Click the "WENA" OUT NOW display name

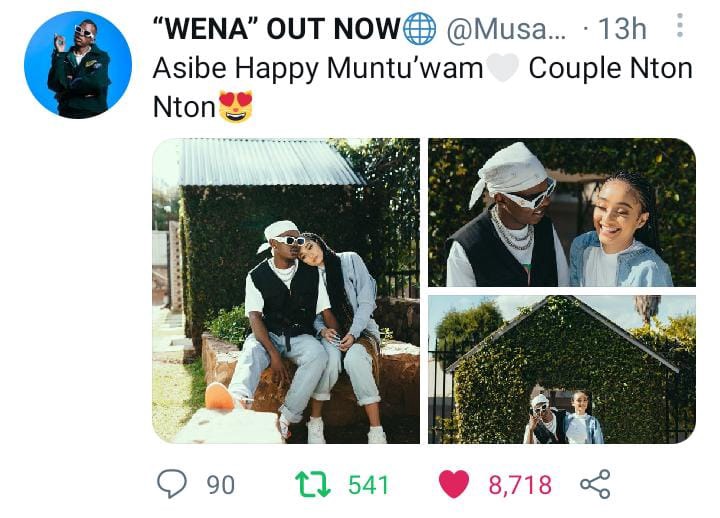[277, 28]
